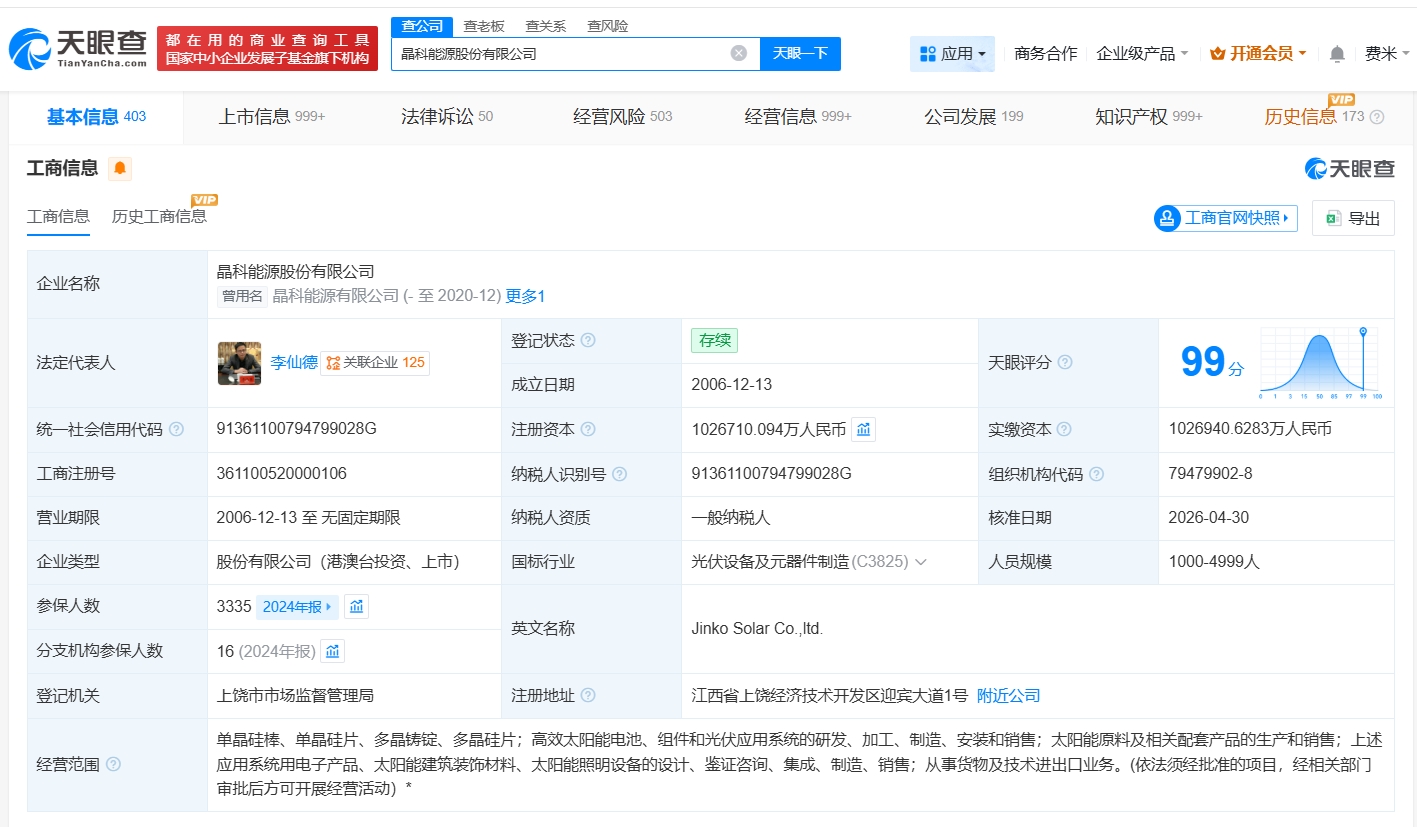This screenshot has height=827, width=1417.
Task: Open the 经营信息 tab
Action: click(798, 117)
